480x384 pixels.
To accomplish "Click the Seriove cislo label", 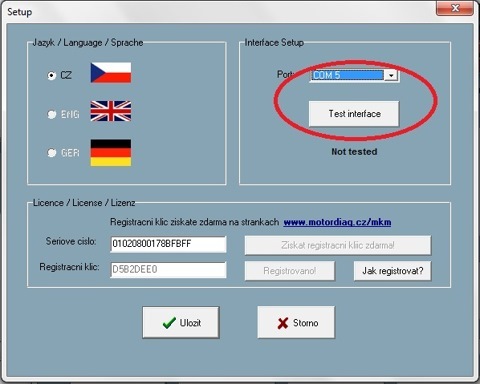I will pyautogui.click(x=71, y=241).
